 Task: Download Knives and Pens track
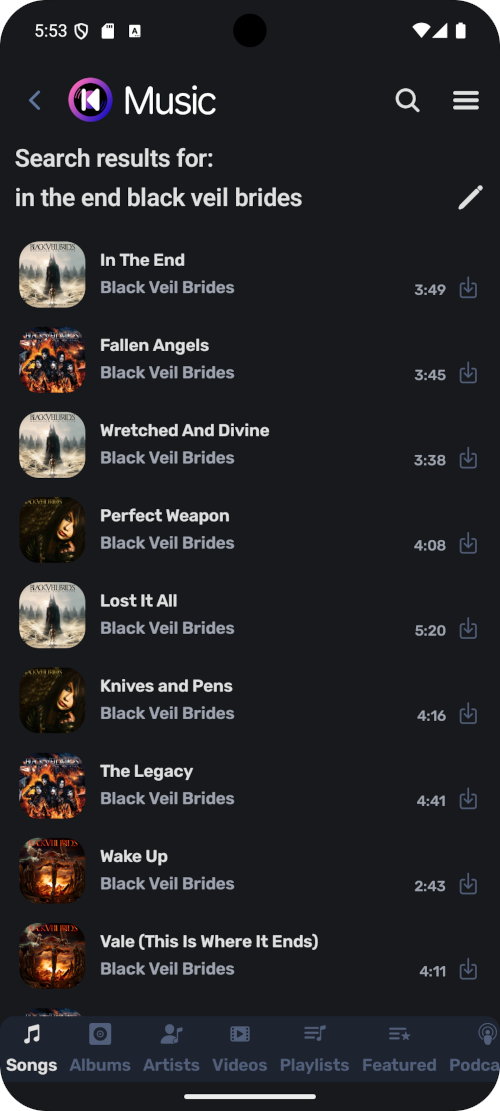coord(468,714)
